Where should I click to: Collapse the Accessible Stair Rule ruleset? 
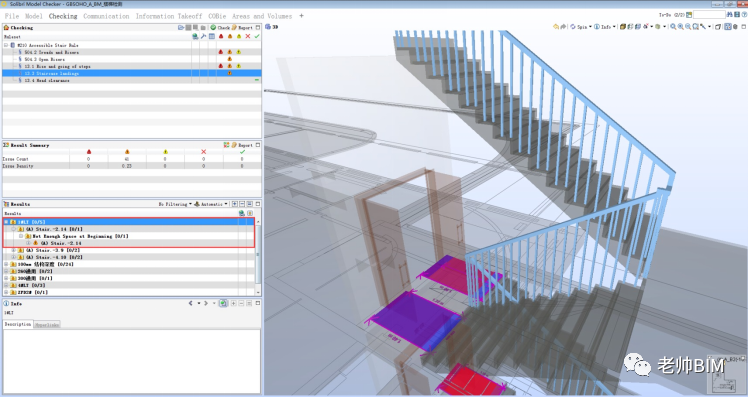pos(6,45)
